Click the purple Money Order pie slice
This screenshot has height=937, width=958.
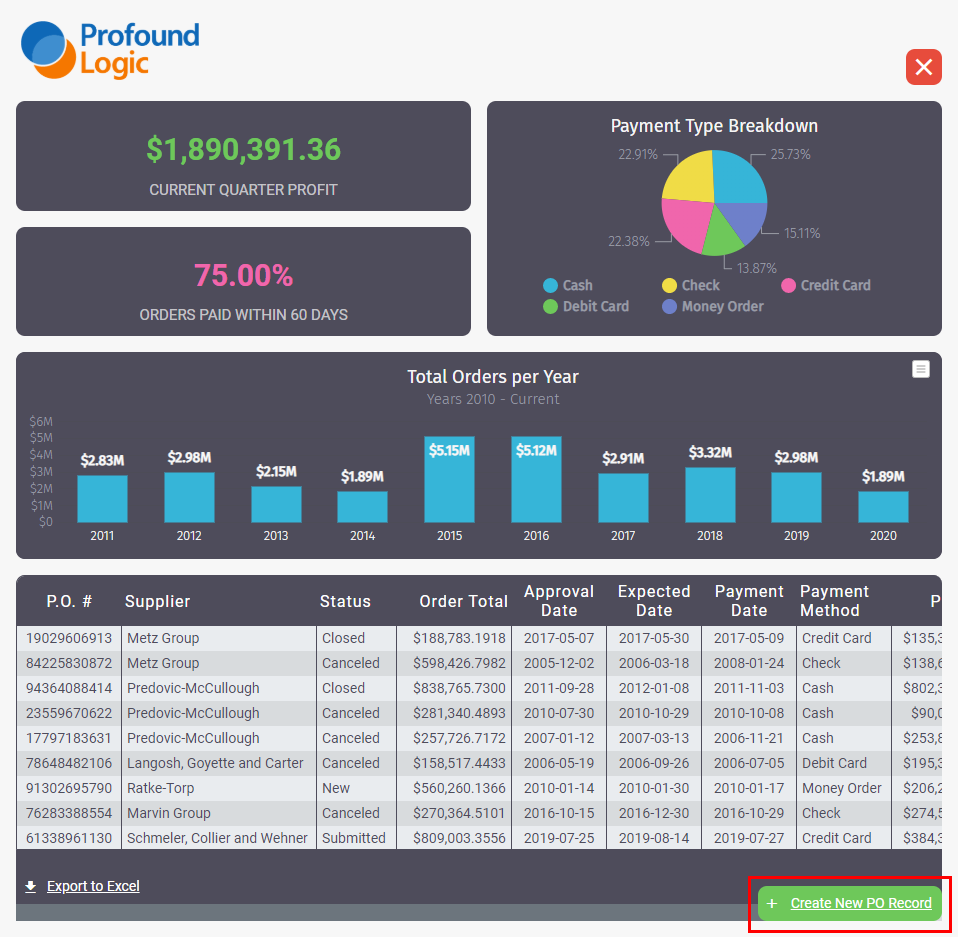745,221
